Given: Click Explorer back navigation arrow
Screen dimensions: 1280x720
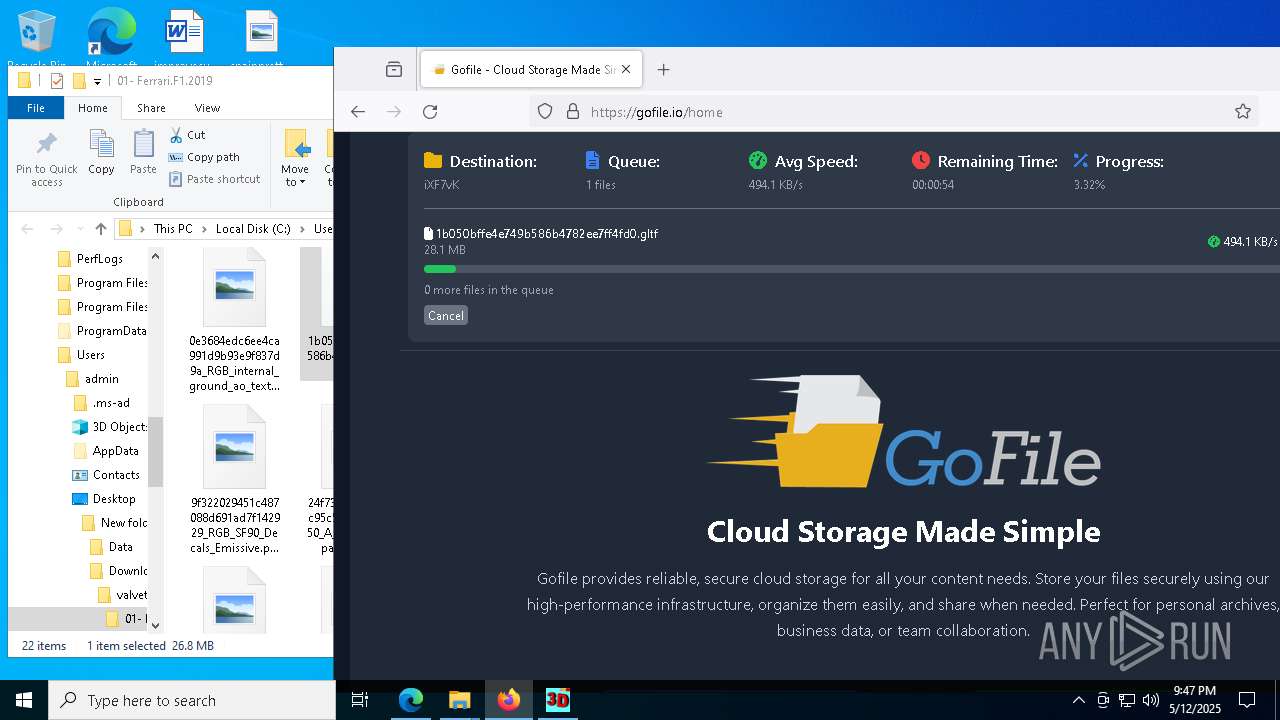Looking at the screenshot, I should (x=27, y=229).
